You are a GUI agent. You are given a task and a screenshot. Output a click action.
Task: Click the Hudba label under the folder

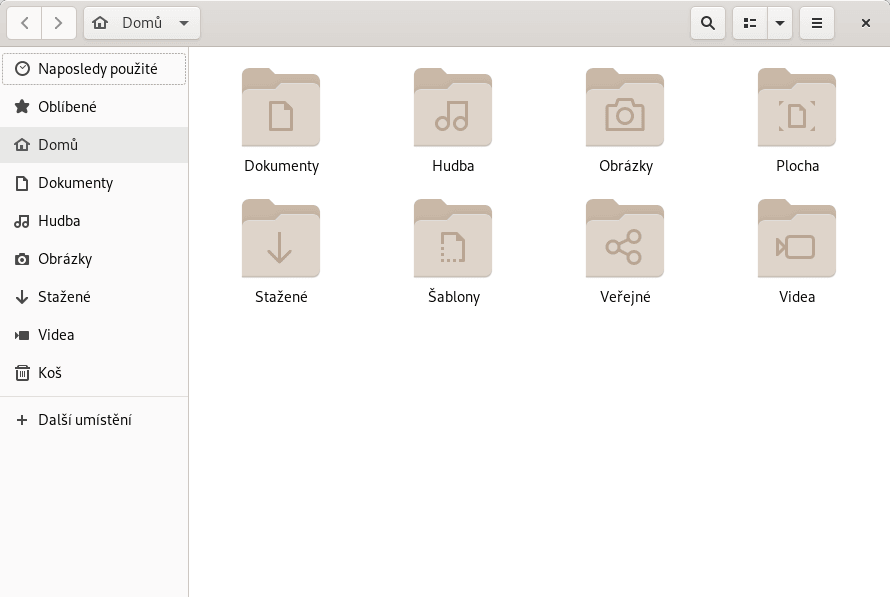[453, 166]
